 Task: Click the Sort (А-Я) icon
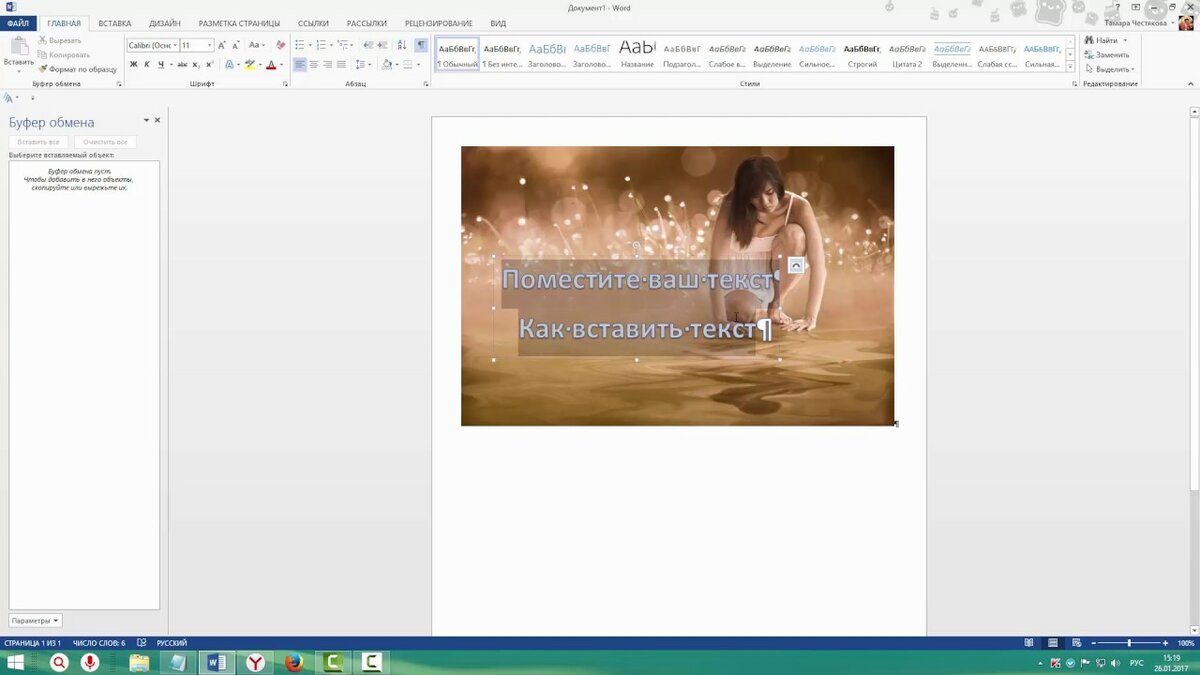click(402, 45)
